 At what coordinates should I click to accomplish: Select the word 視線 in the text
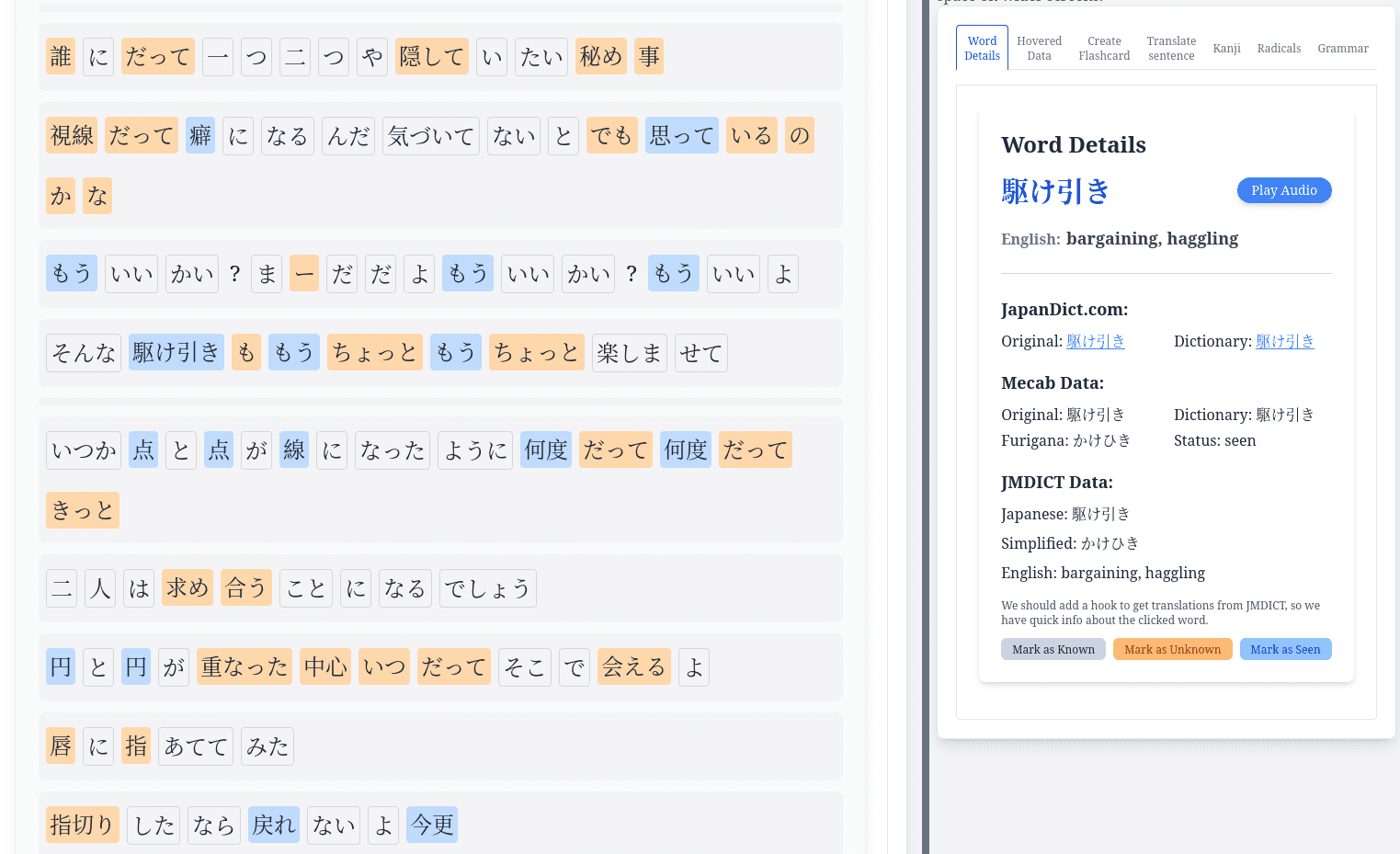click(71, 135)
